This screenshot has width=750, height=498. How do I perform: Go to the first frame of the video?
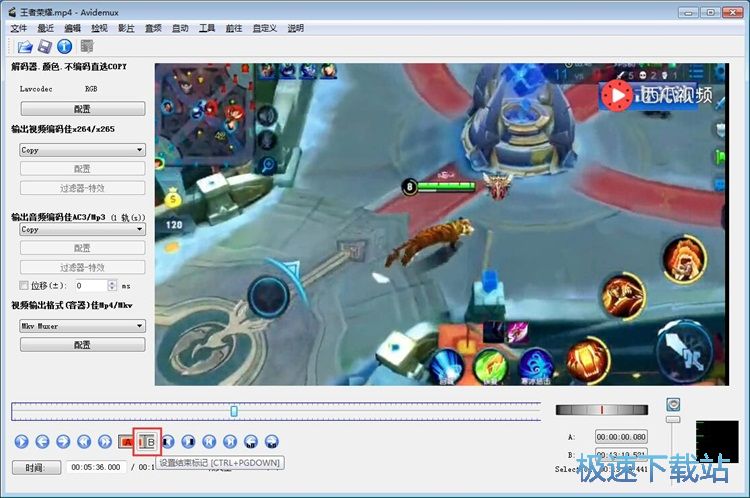tap(209, 441)
